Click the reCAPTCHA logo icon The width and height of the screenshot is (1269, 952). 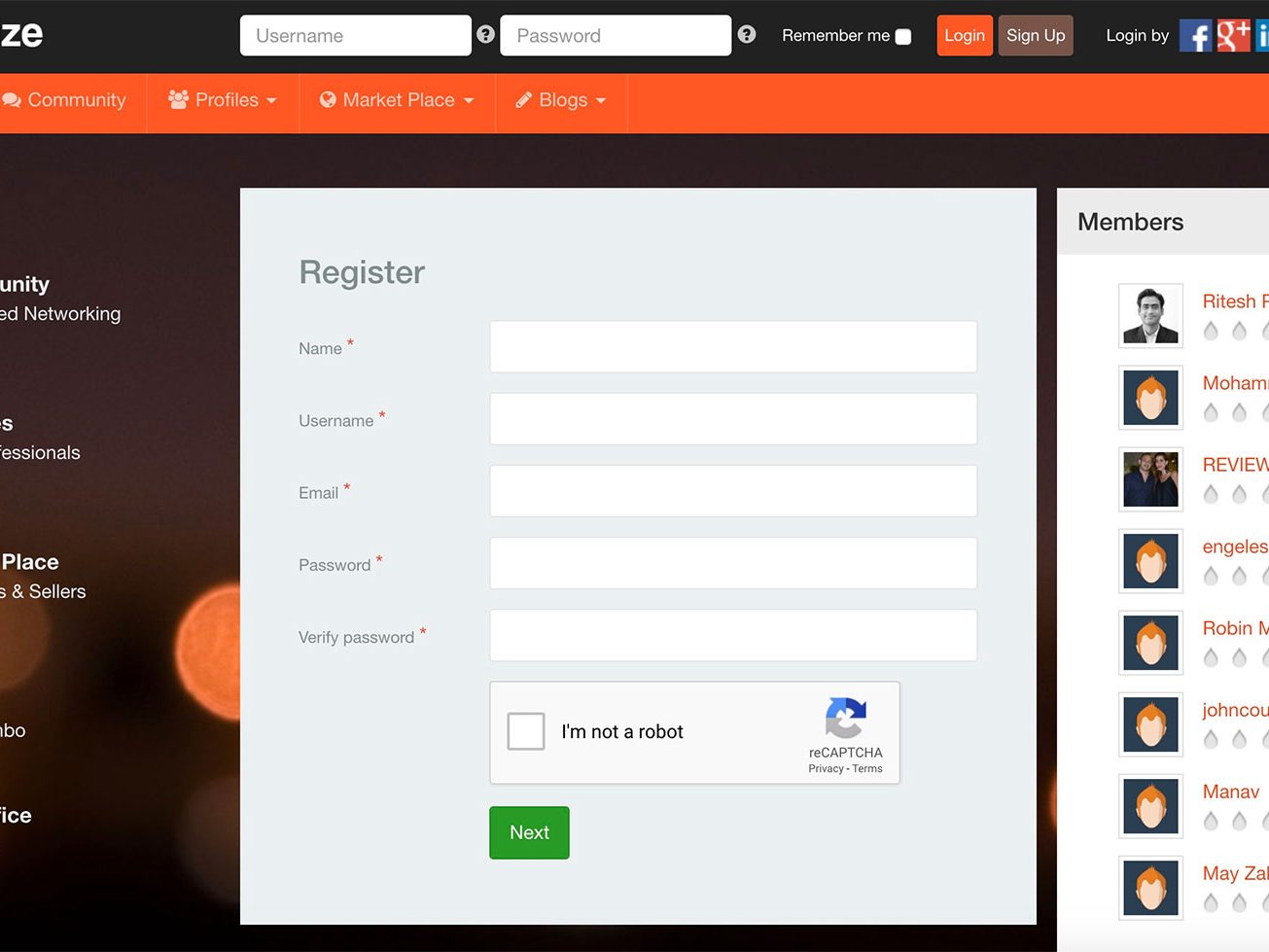click(x=845, y=719)
